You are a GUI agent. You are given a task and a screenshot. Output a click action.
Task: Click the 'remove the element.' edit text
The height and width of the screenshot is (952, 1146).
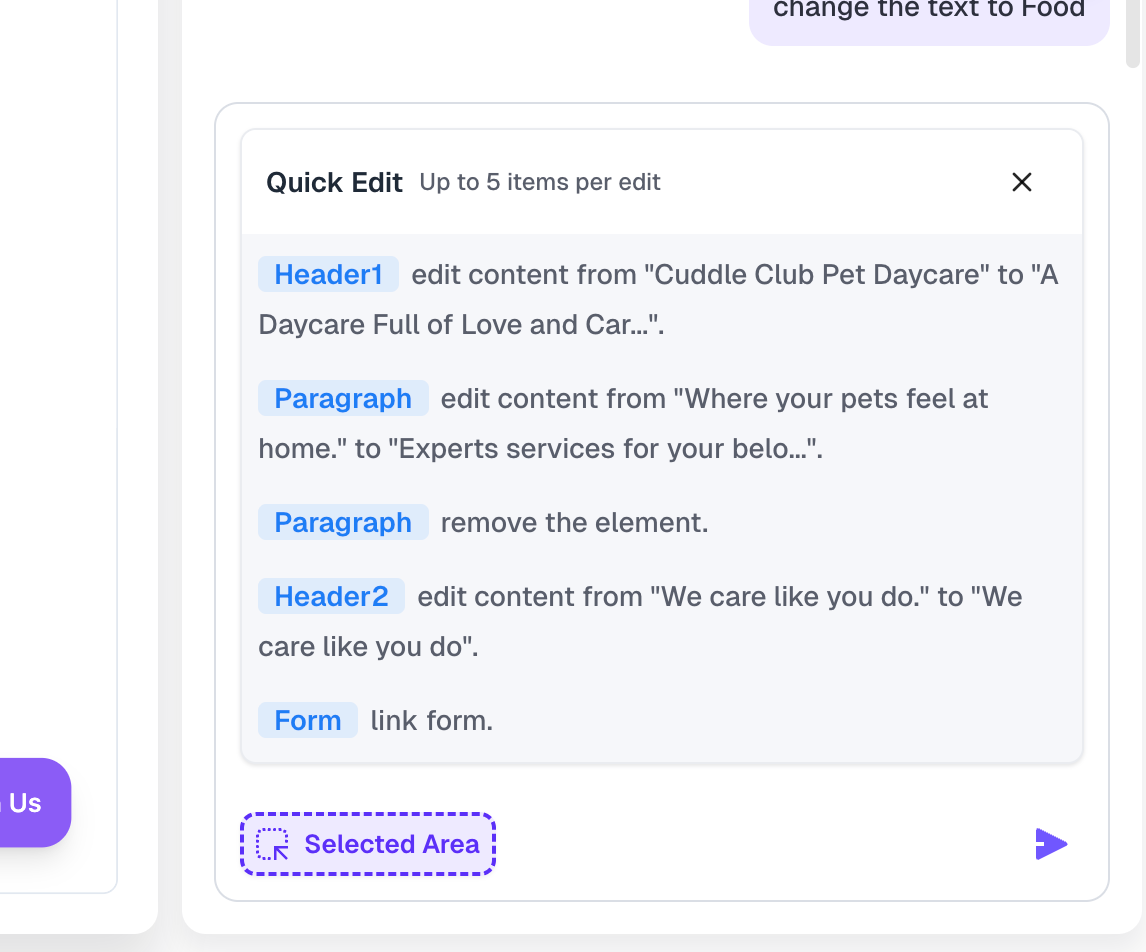tap(574, 523)
